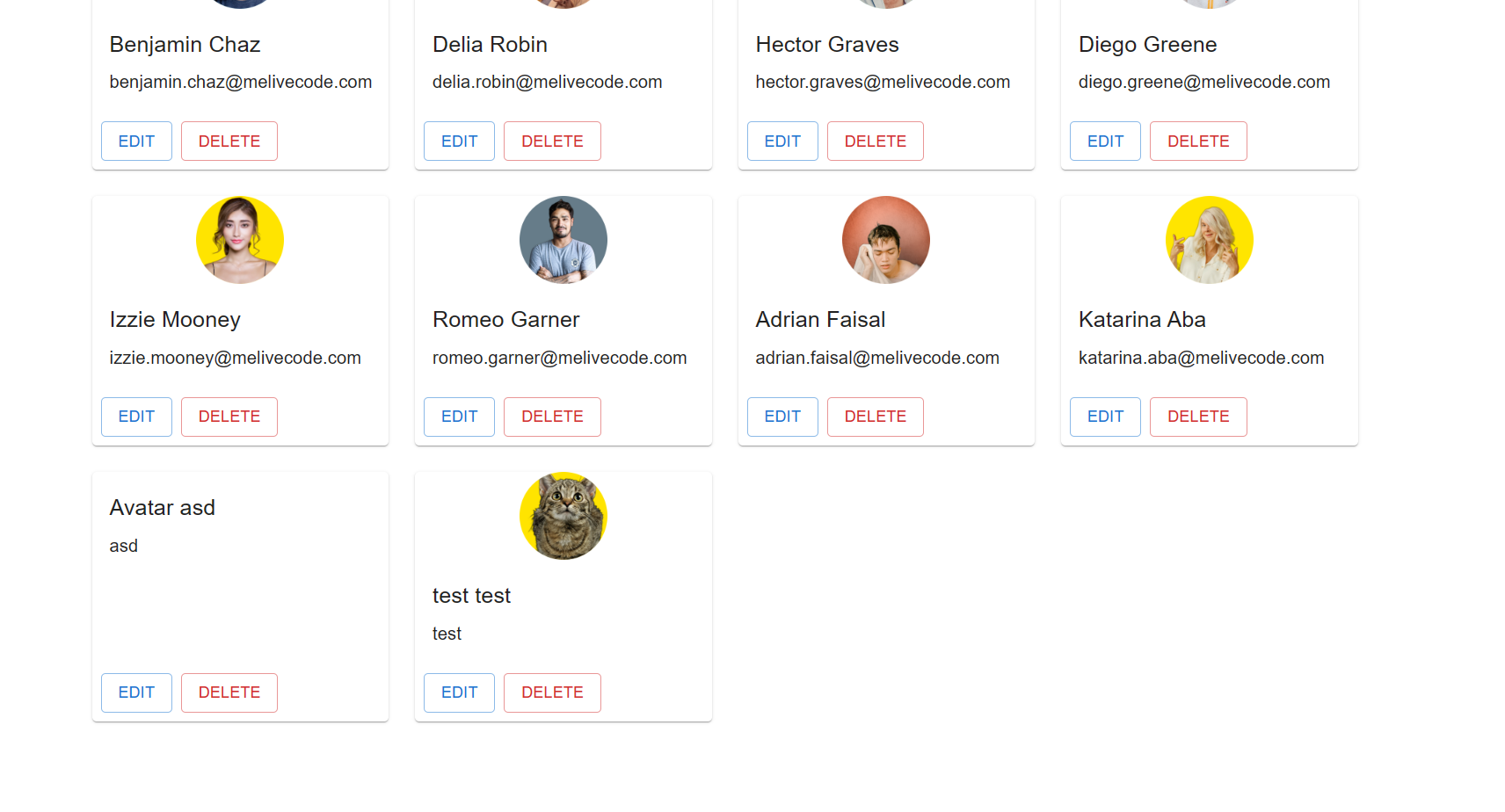Viewport: 1505px width, 812px height.
Task: Click Izzie Mooney's avatar photo
Action: (x=240, y=240)
